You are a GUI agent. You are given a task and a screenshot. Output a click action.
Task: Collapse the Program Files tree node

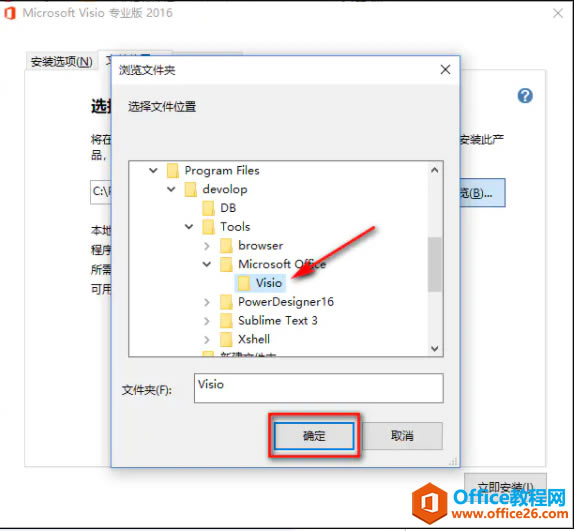153,171
